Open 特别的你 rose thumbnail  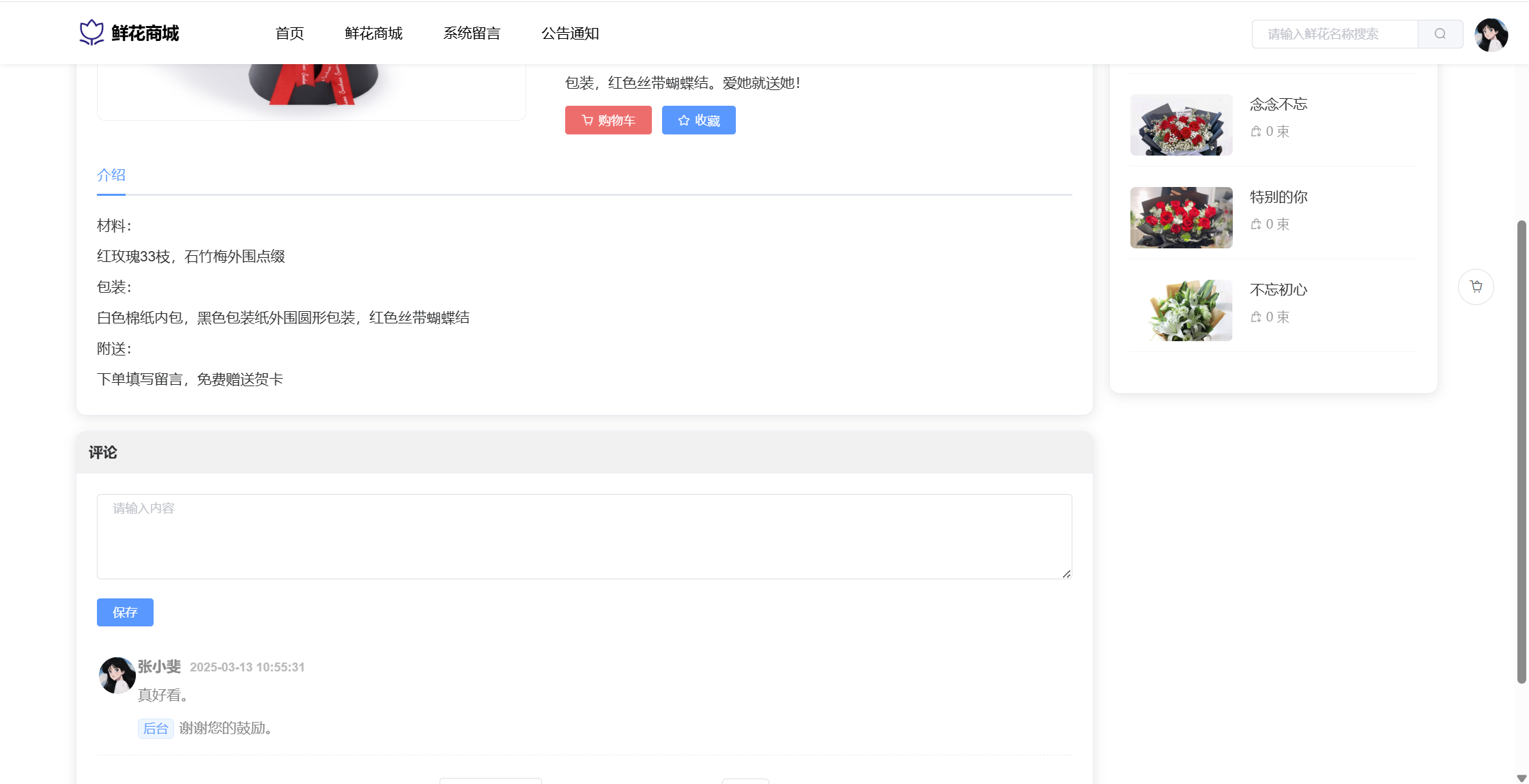(x=1181, y=218)
